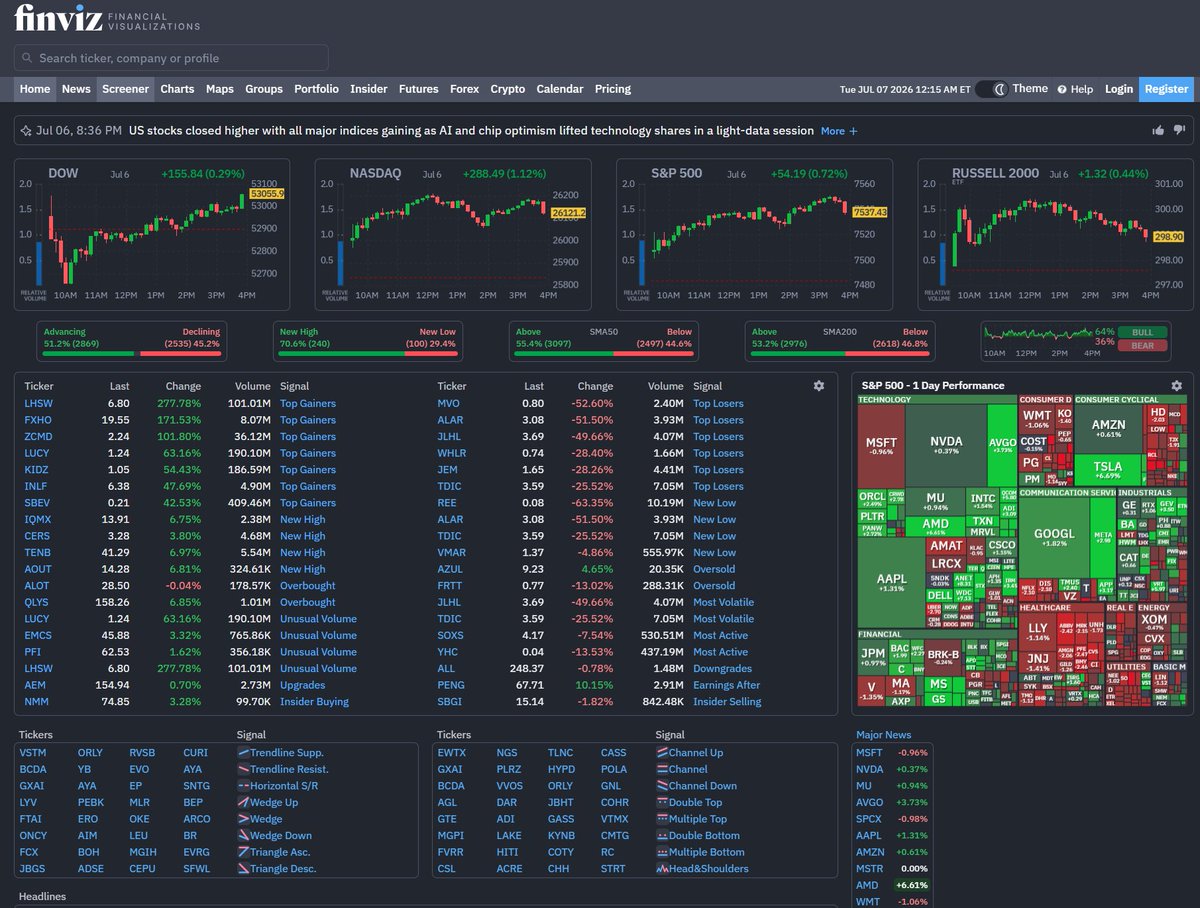Screen dimensions: 1200x908
Task: Click the AAPL tile in the heatmap
Action: point(891,582)
